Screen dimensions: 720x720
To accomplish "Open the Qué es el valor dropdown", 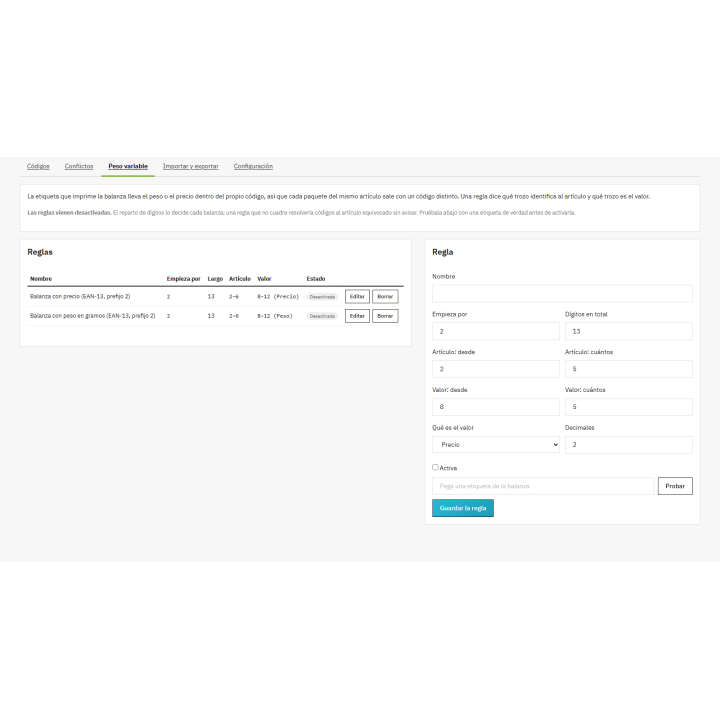I will pyautogui.click(x=496, y=444).
